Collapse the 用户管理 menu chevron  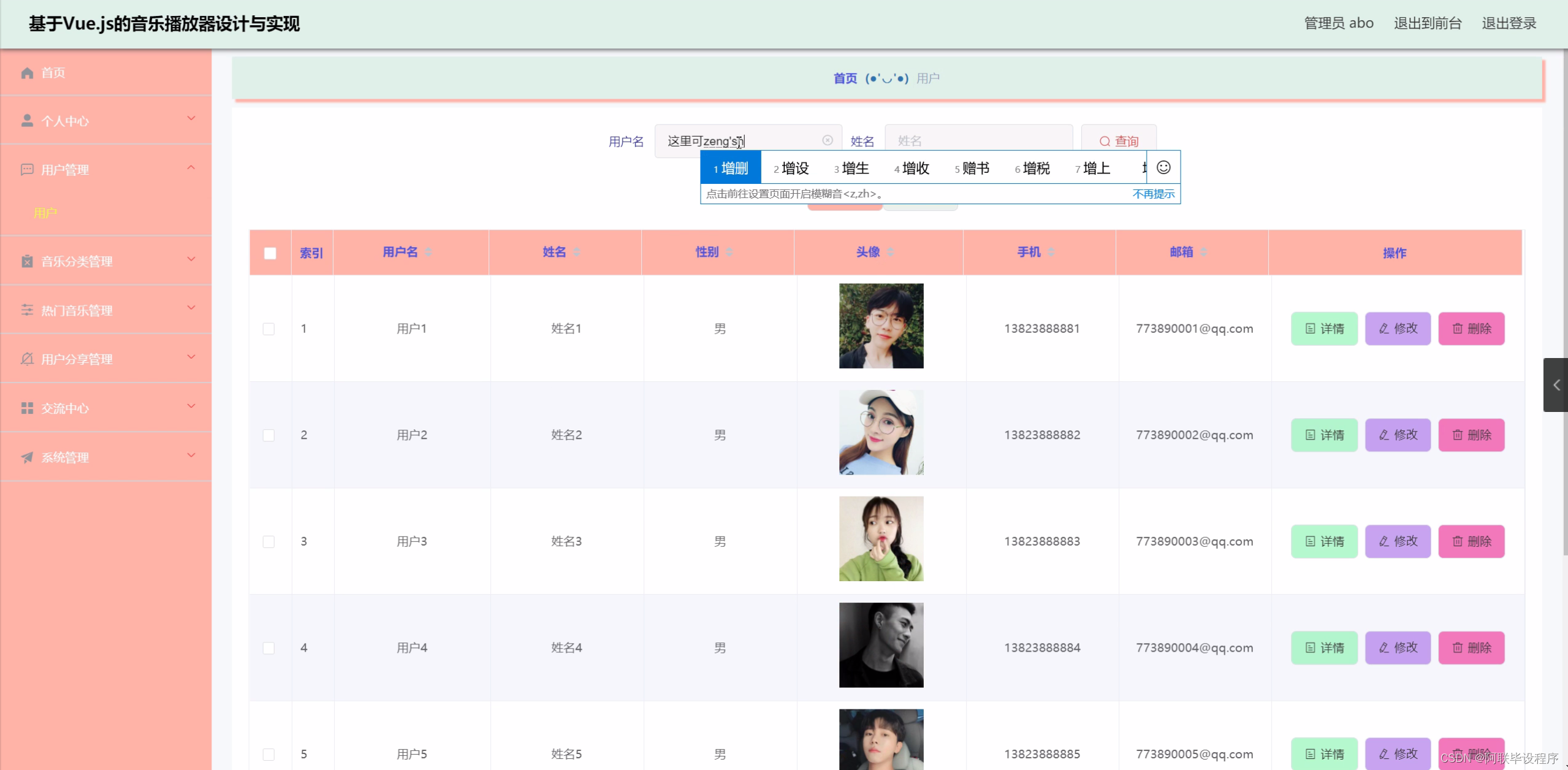(191, 167)
